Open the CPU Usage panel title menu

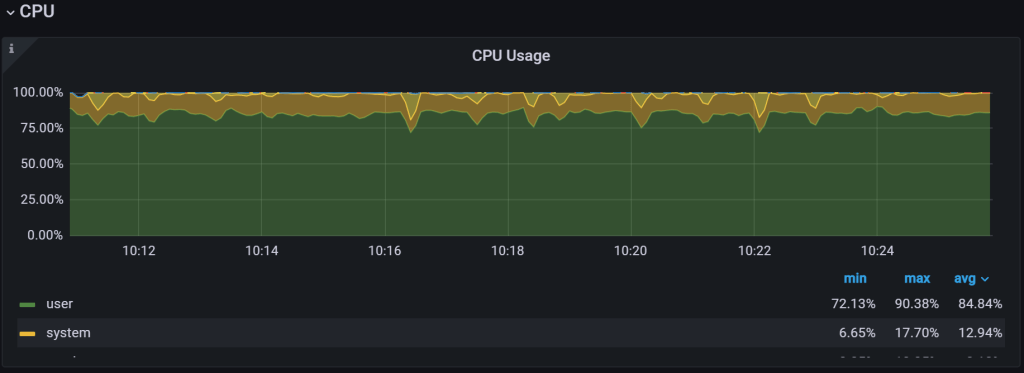[x=511, y=56]
